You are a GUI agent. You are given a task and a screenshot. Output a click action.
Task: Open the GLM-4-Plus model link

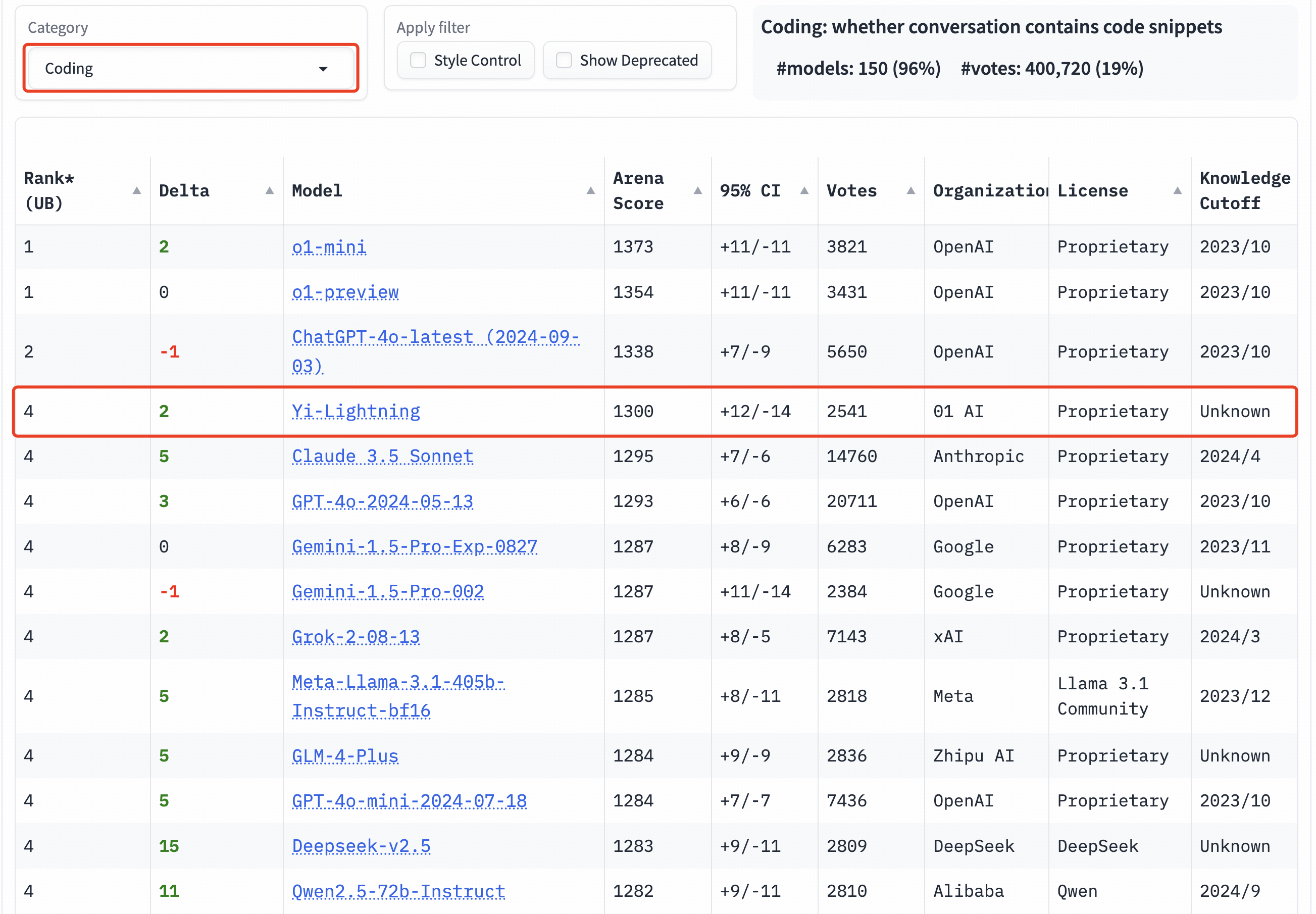tap(345, 756)
